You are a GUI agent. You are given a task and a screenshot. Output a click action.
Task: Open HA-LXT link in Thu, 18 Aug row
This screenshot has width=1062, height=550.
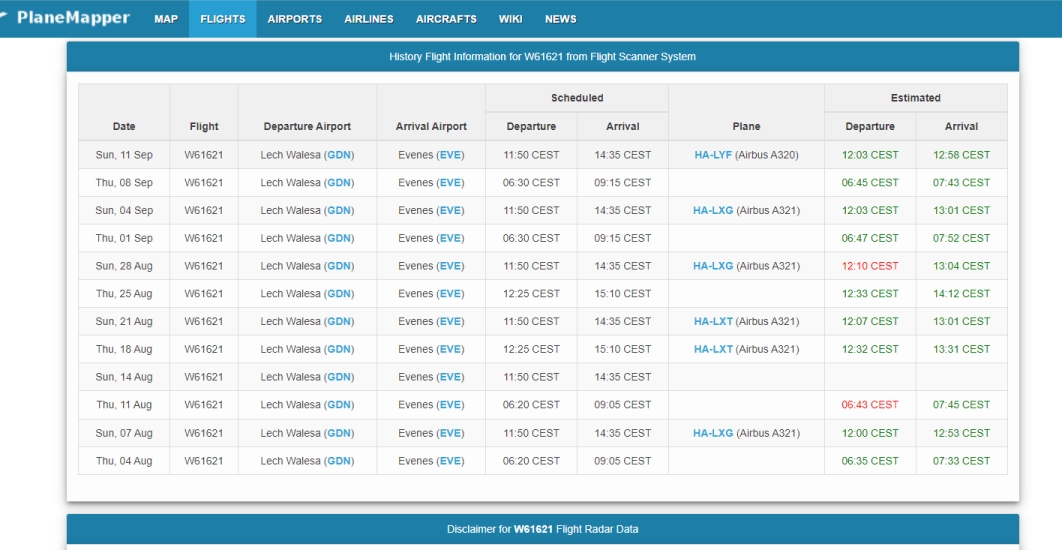point(713,350)
